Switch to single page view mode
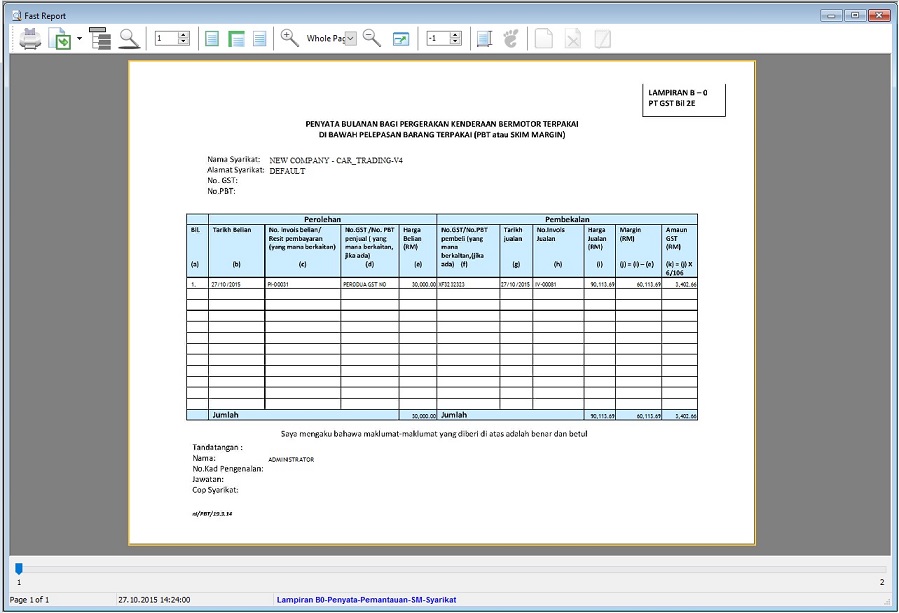The width and height of the screenshot is (899, 613). point(212,39)
